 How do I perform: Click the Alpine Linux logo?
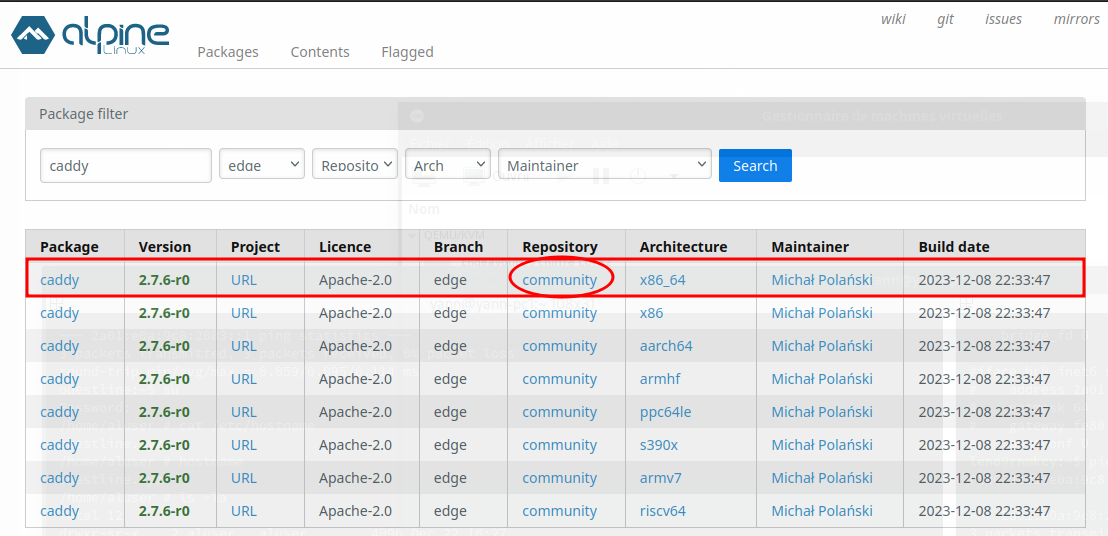(x=90, y=35)
